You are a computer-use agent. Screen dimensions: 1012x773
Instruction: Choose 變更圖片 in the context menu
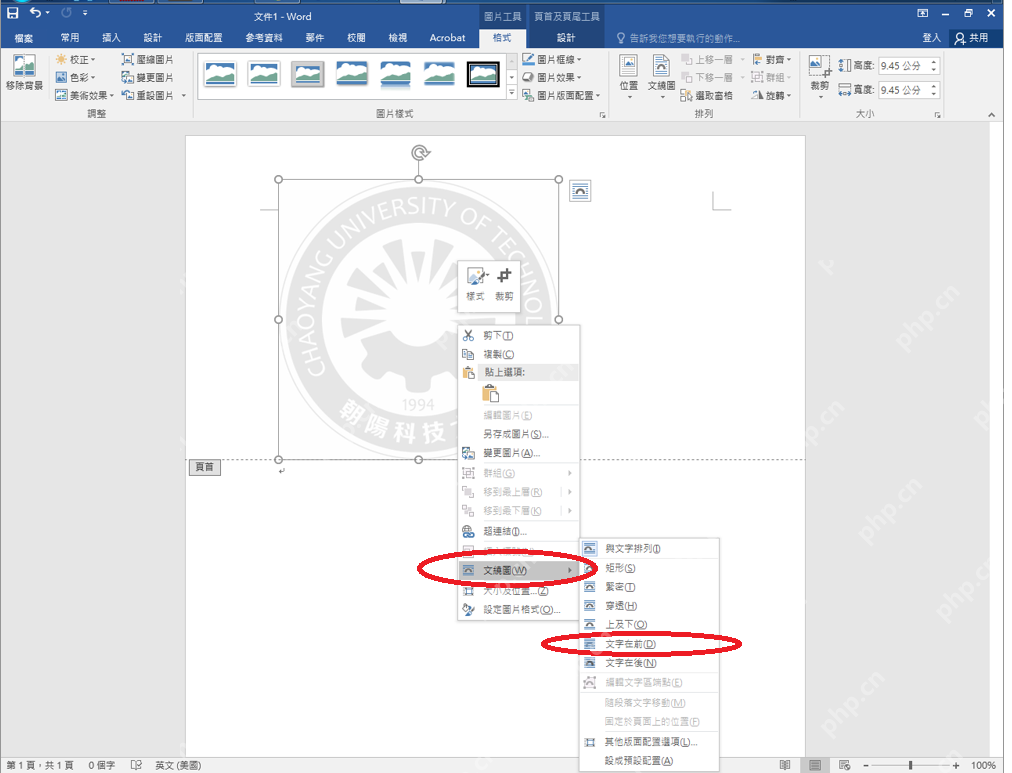[x=519, y=453]
